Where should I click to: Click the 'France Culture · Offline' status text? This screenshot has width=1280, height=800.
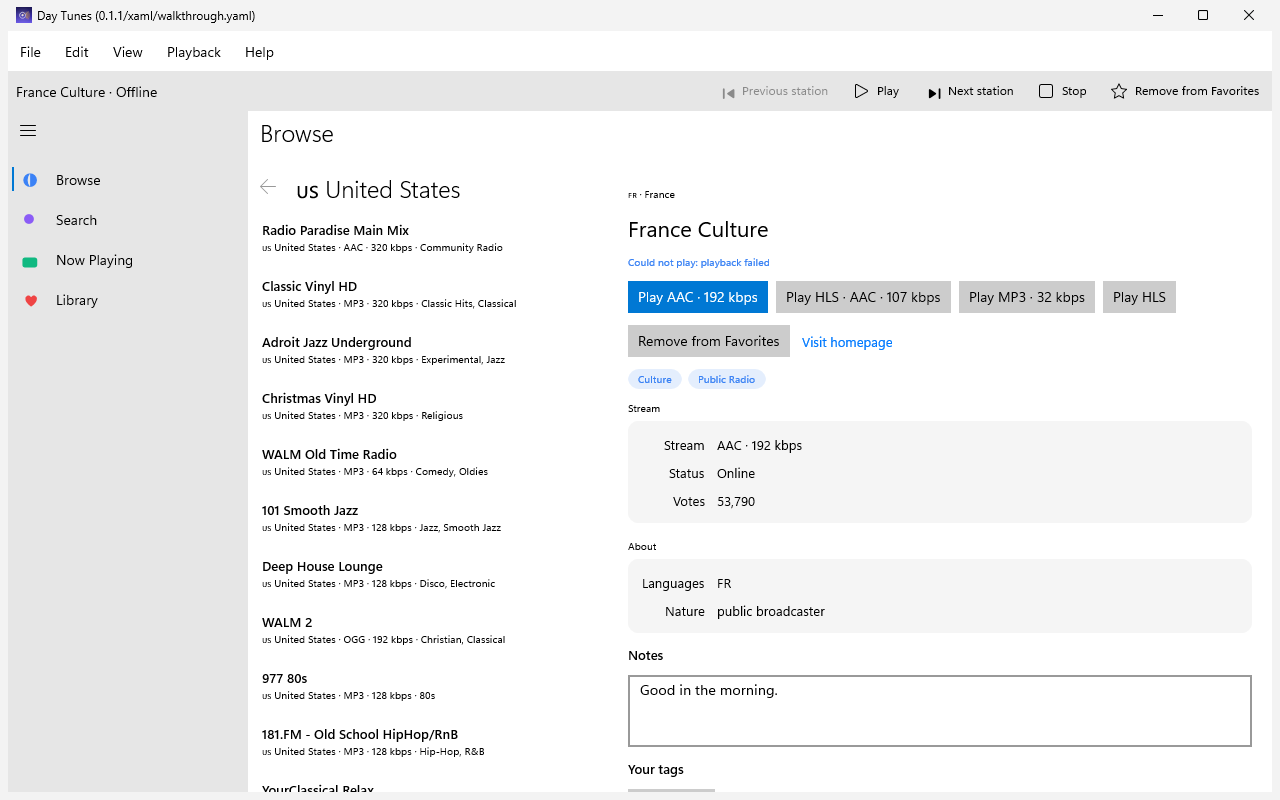click(87, 92)
